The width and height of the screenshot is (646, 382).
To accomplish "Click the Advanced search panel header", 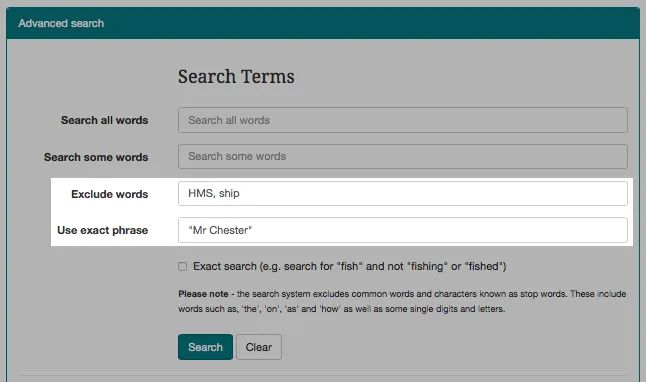I will point(323,23).
